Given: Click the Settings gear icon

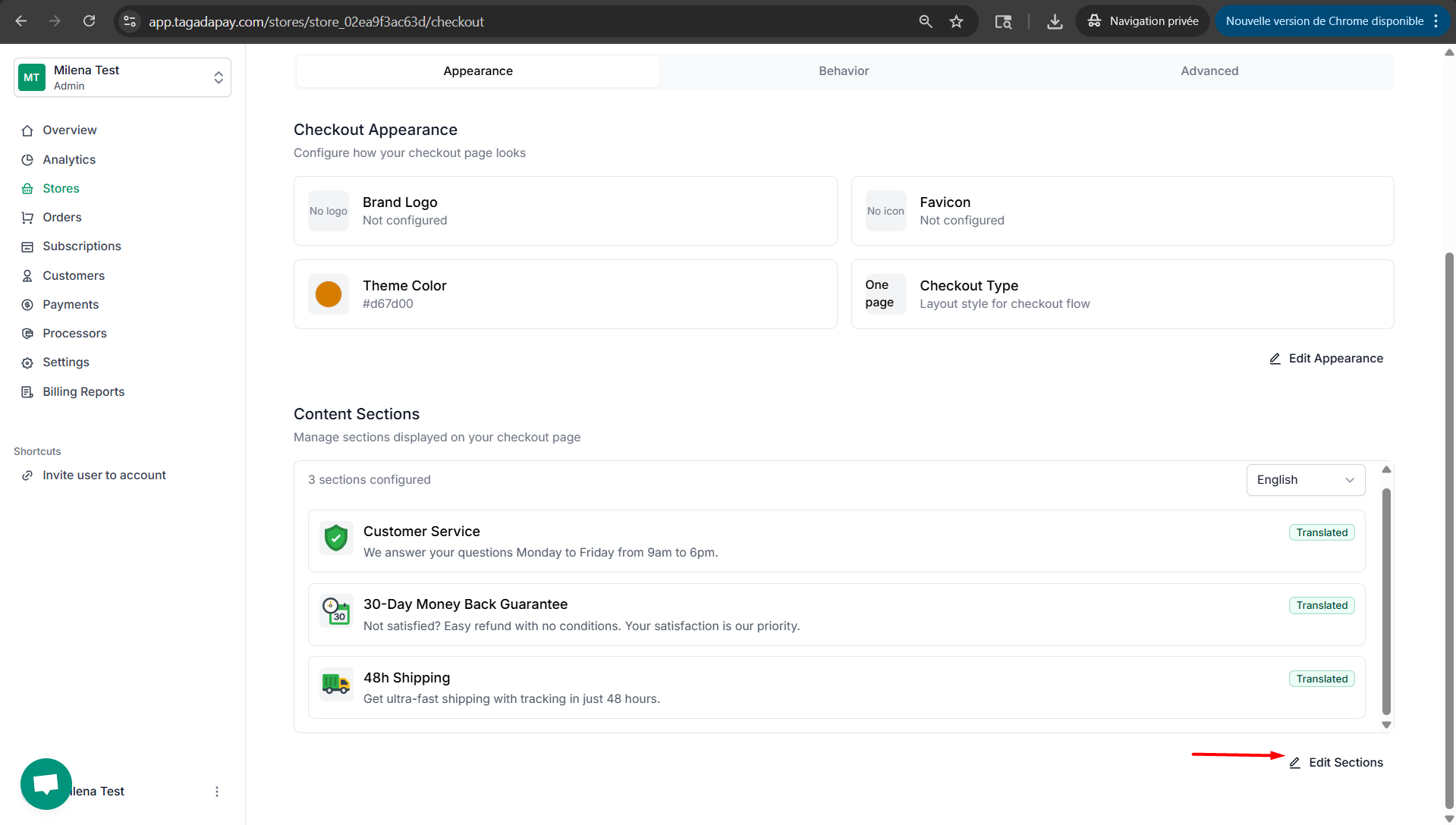Looking at the screenshot, I should [27, 362].
